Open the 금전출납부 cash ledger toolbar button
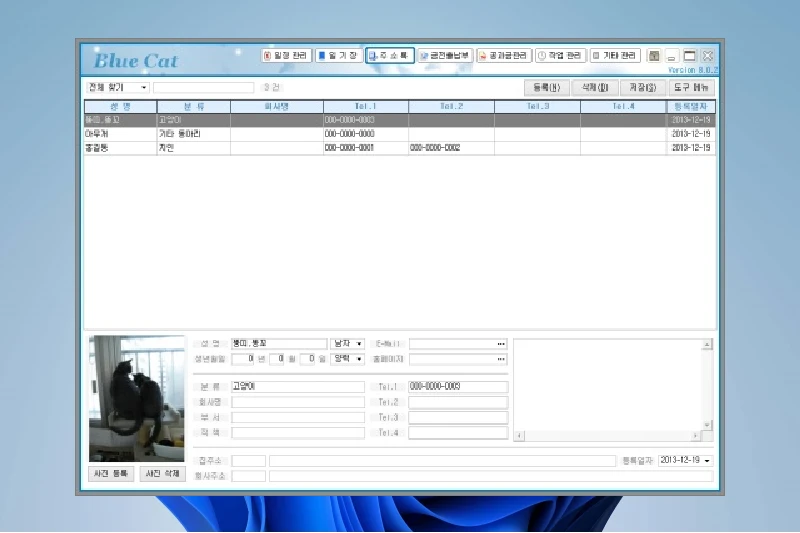Viewport: 800px width, 533px height. click(445, 56)
